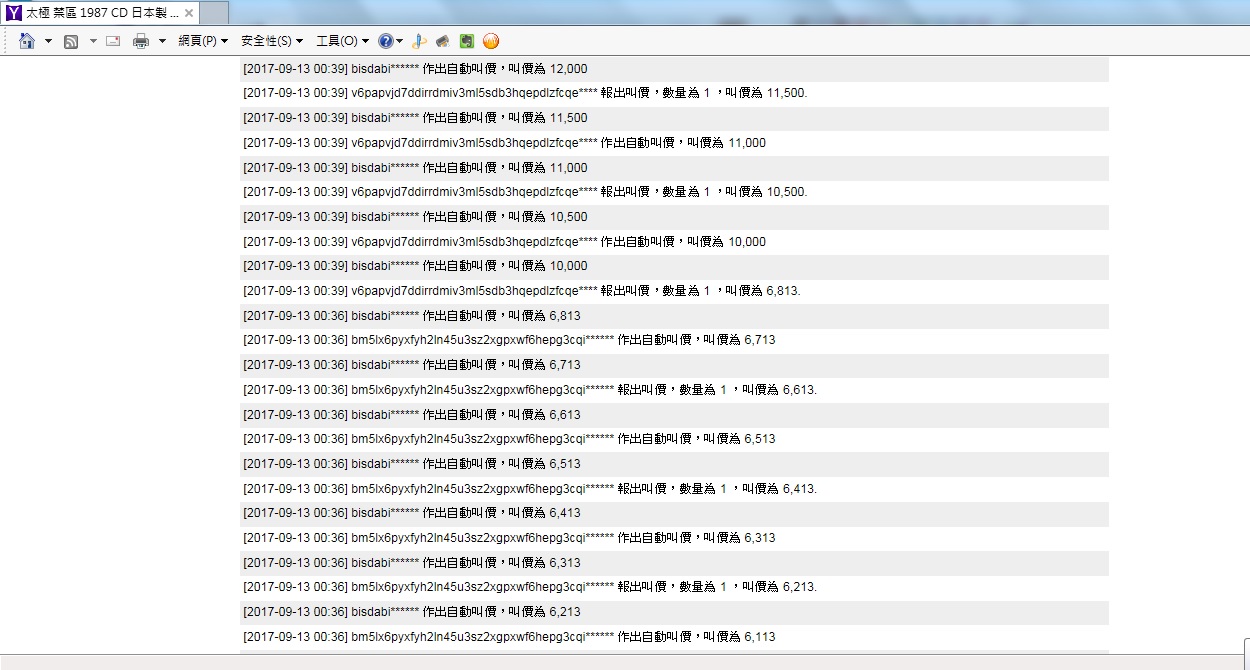
Task: Expand the feeds dropdown arrow
Action: click(93, 41)
